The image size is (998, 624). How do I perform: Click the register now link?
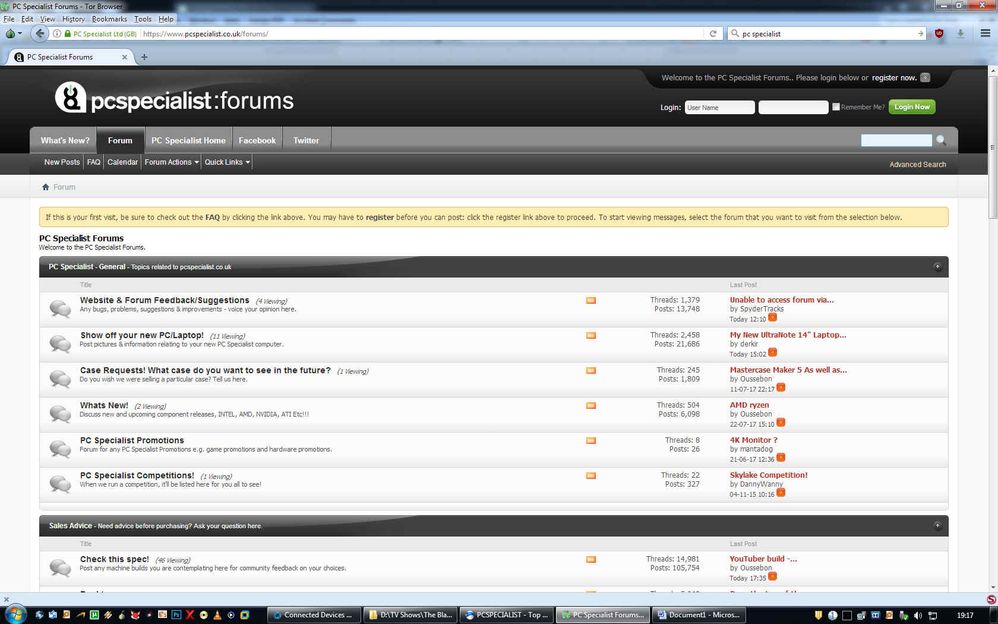coord(894,78)
